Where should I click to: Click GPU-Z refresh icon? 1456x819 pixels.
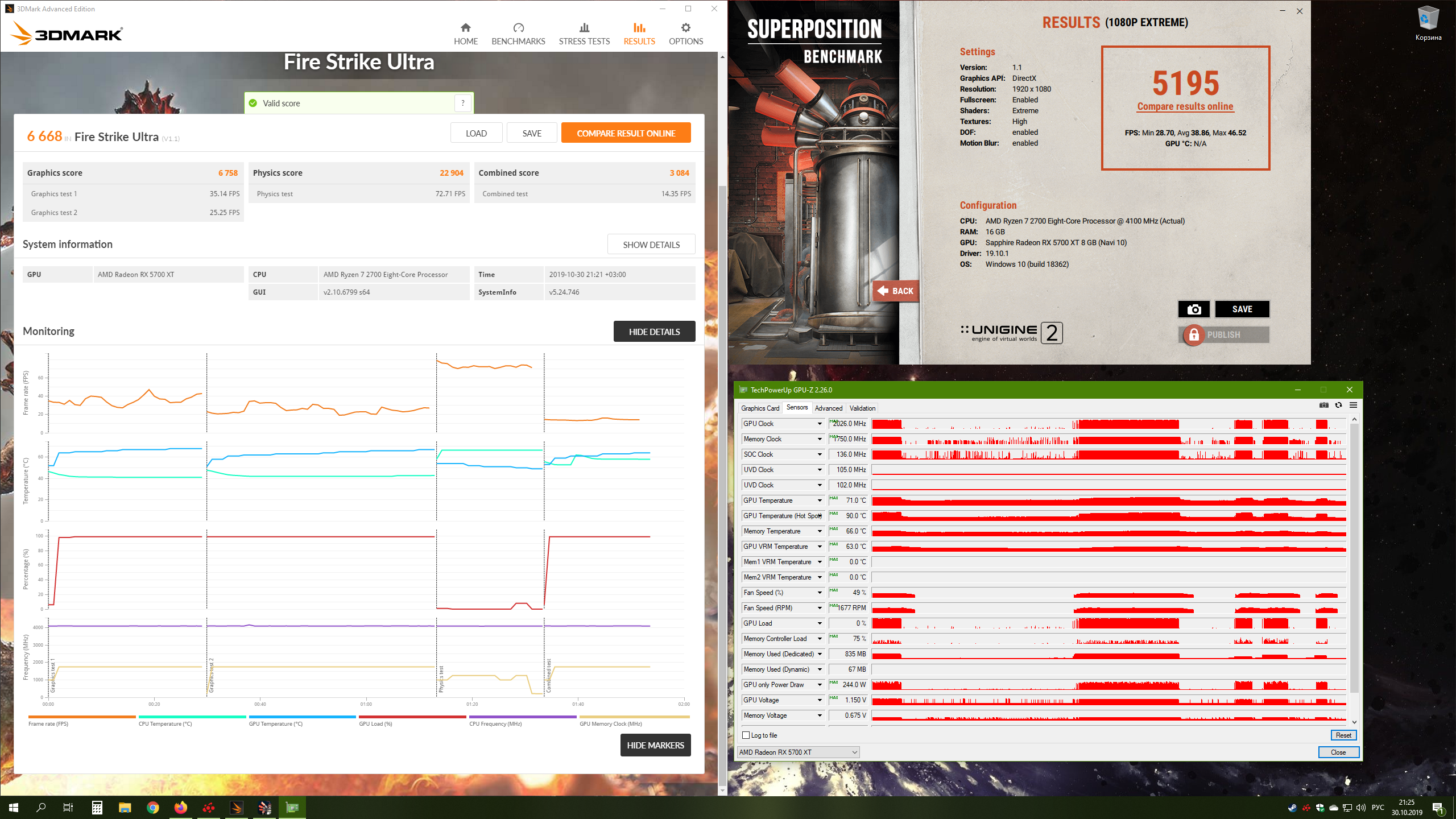pyautogui.click(x=1338, y=405)
